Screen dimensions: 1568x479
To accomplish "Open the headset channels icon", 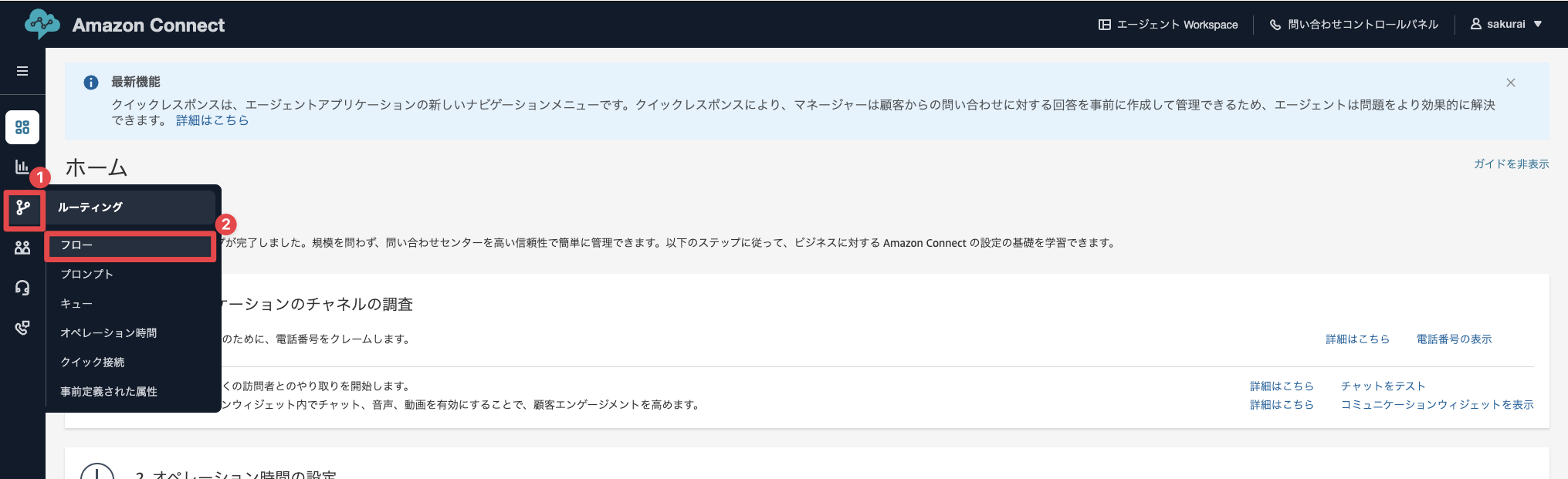I will pyautogui.click(x=22, y=288).
